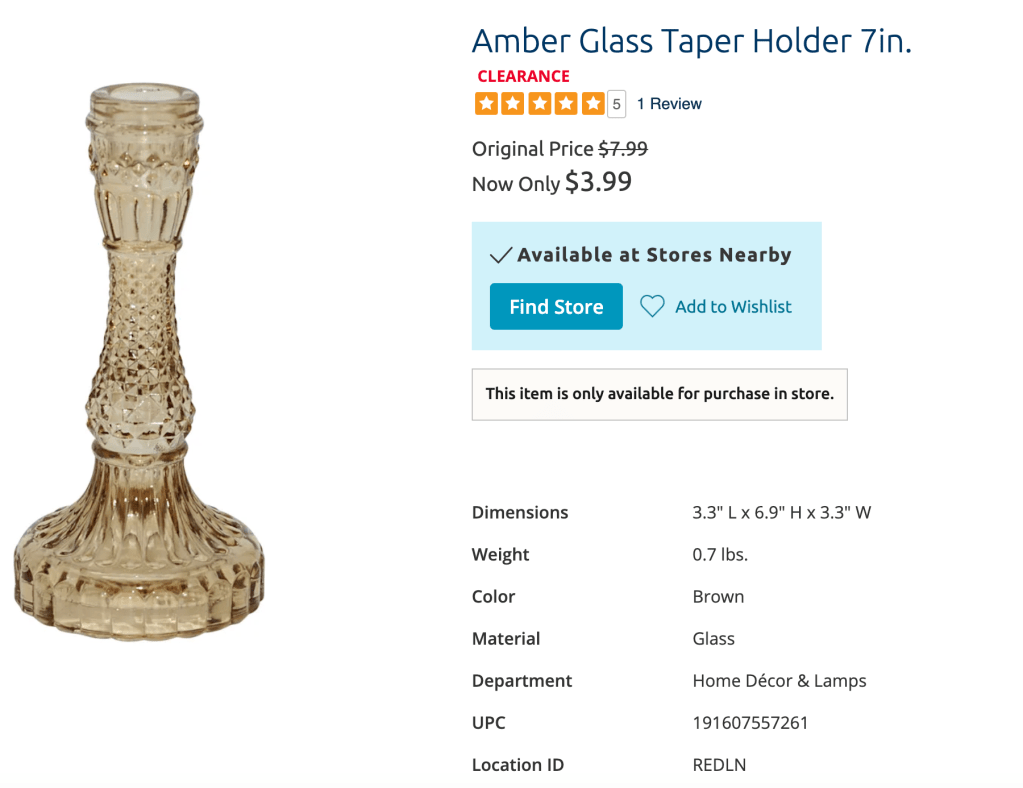Viewport: 1023px width, 788px height.
Task: Click the Available at Stores Nearby checkmark
Action: click(501, 256)
